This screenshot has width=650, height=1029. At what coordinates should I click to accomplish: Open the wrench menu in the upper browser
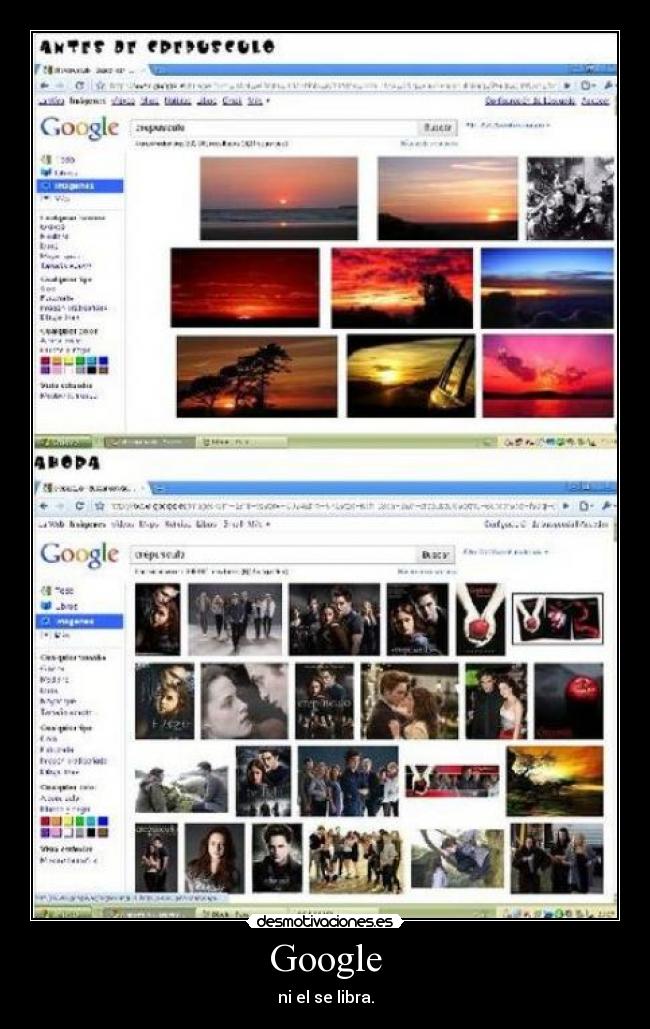608,85
